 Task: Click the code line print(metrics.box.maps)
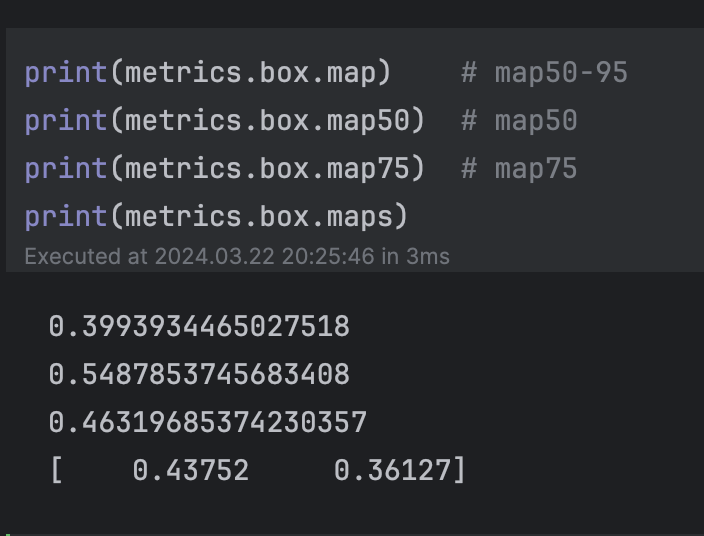tap(216, 217)
